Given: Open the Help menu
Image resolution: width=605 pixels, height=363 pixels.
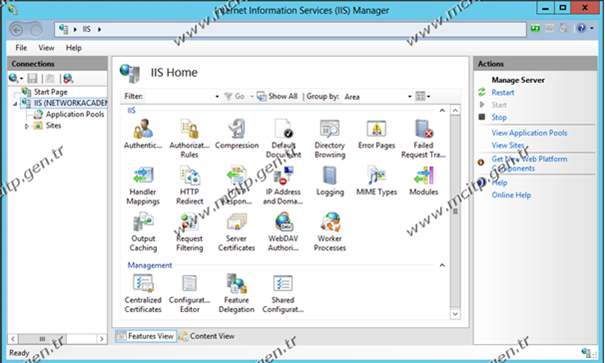Looking at the screenshot, I should pos(74,48).
